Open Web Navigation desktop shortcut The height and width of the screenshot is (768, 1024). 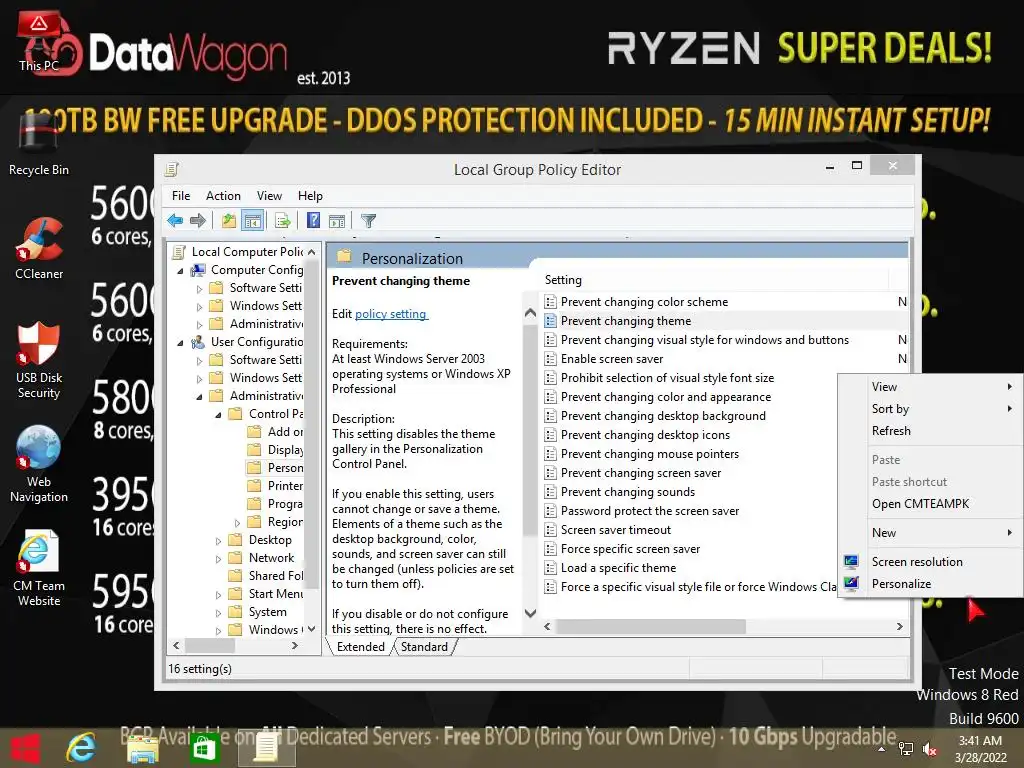[39, 464]
